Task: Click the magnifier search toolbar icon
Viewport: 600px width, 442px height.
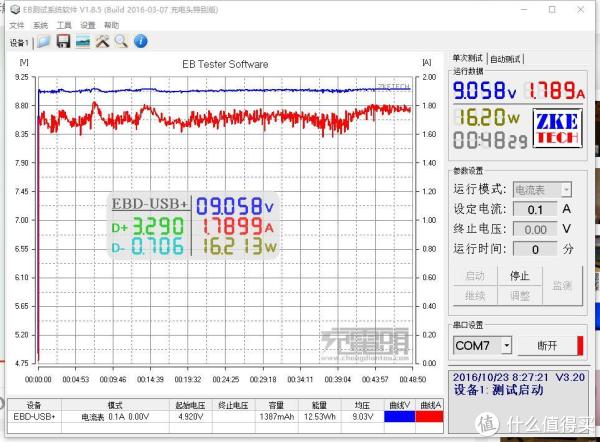Action: click(x=121, y=41)
